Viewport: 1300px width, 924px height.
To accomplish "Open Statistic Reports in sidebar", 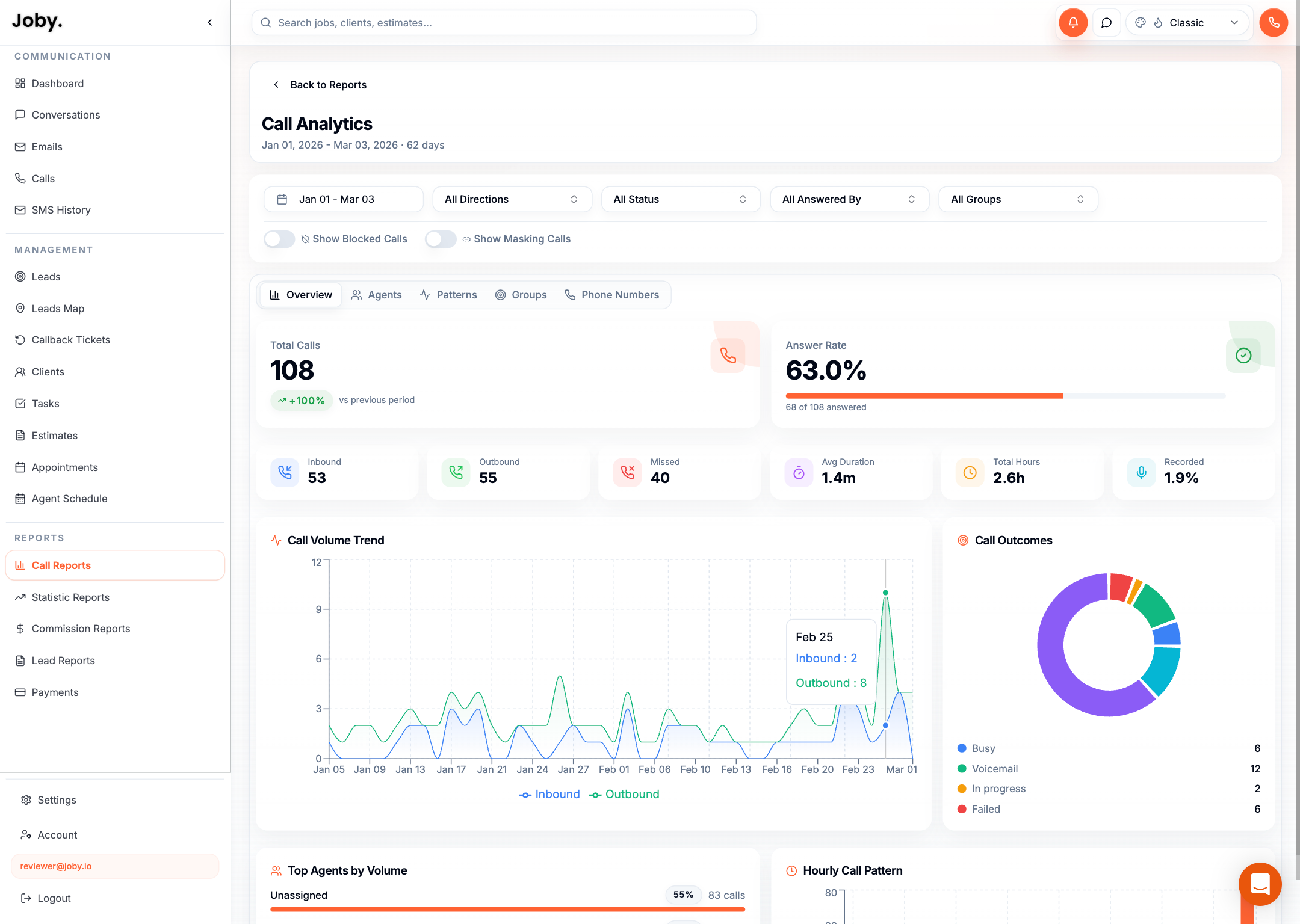I will pyautogui.click(x=114, y=597).
